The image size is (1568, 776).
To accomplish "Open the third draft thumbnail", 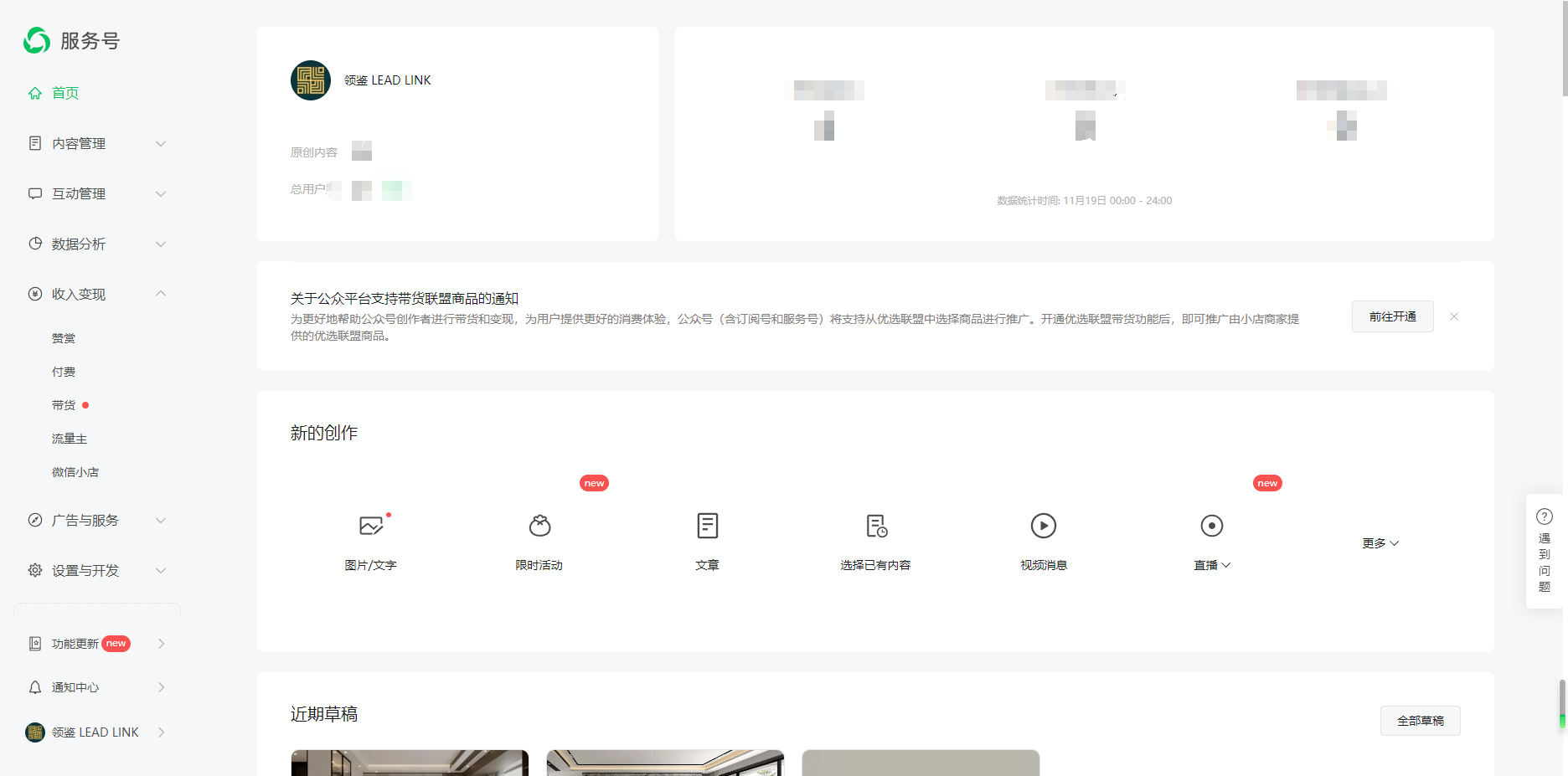I will coord(921,763).
